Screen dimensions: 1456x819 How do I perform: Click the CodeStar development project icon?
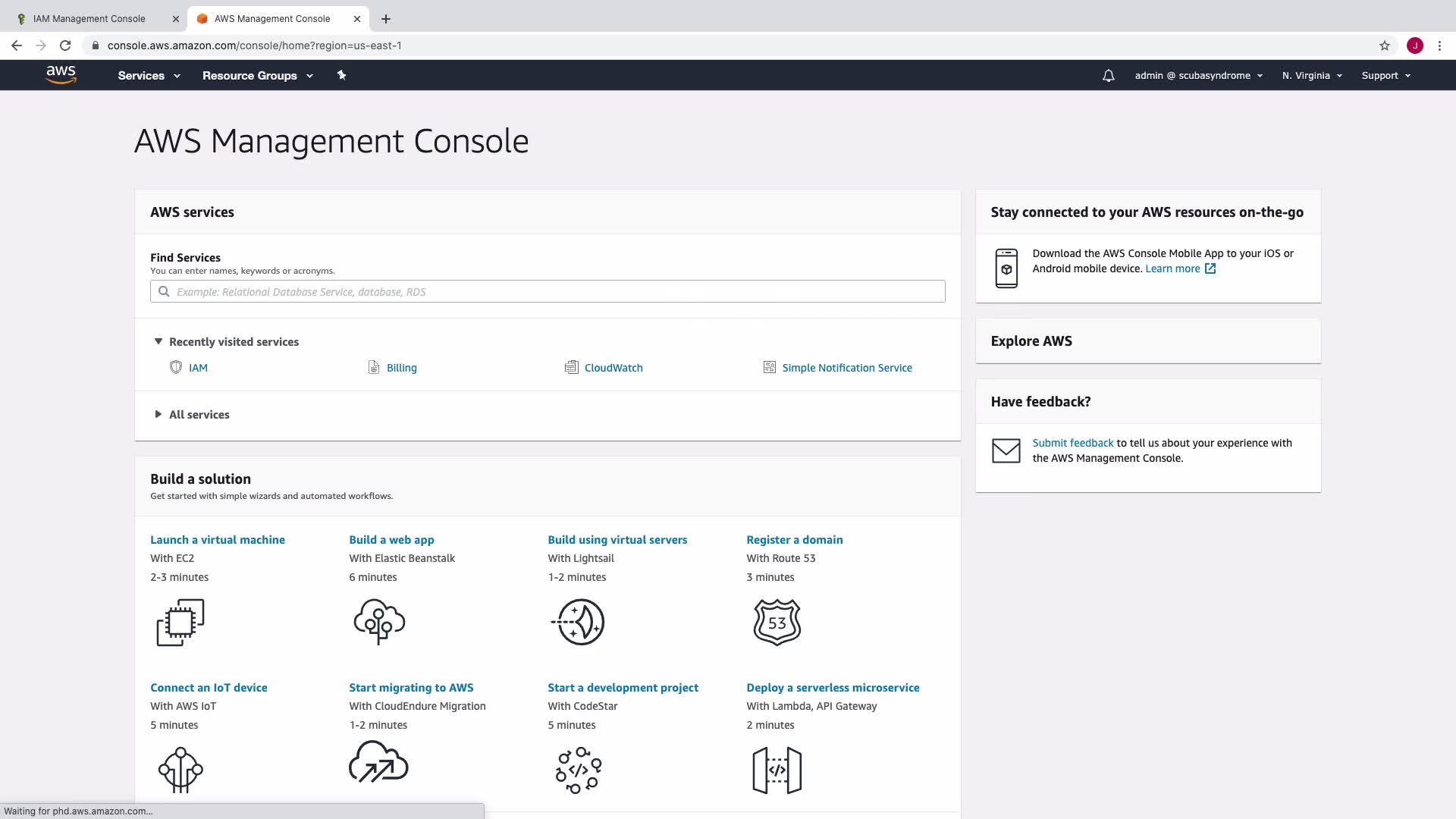[x=579, y=770]
